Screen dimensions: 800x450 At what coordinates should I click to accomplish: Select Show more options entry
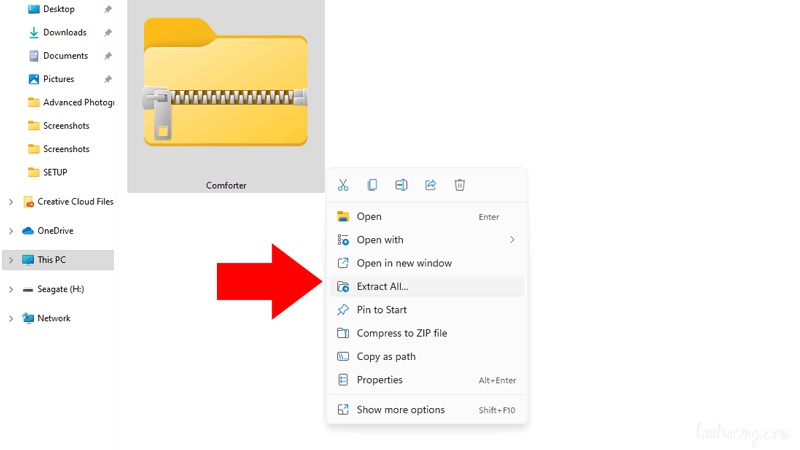[427, 410]
